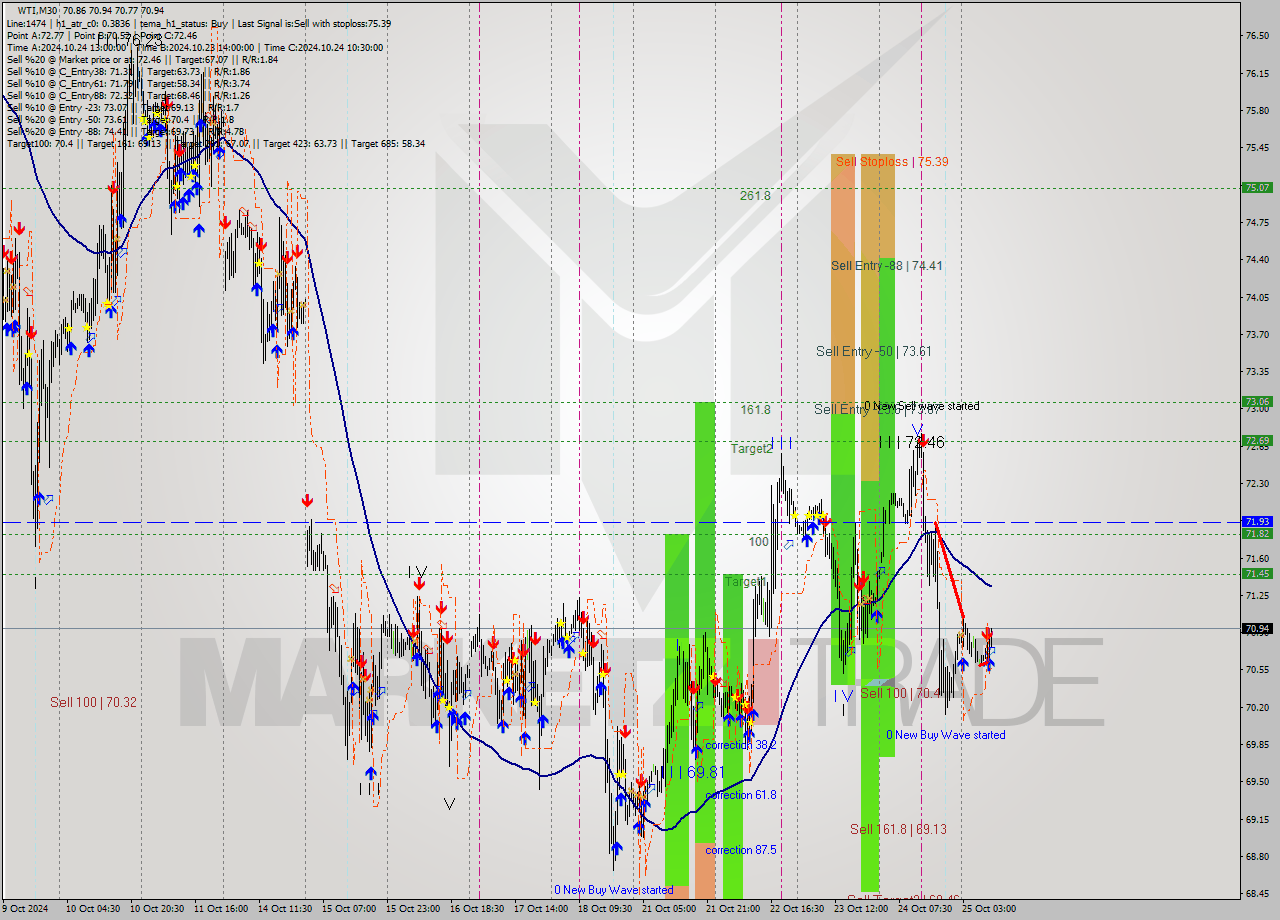This screenshot has width=1280, height=920.
Task: Select the 'Sell 100 | 70.32' label
Action: coord(93,702)
